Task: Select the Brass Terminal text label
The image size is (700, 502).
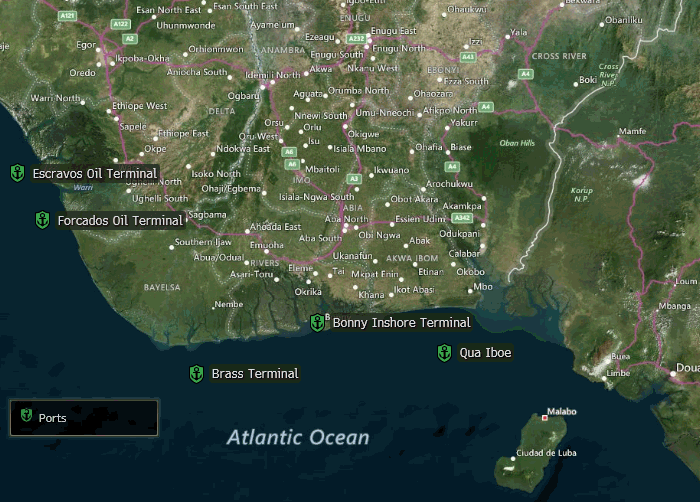Action: tap(255, 374)
